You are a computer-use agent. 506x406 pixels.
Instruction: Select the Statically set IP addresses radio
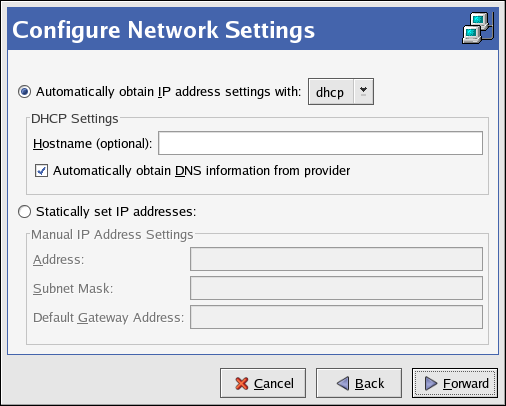[24, 212]
